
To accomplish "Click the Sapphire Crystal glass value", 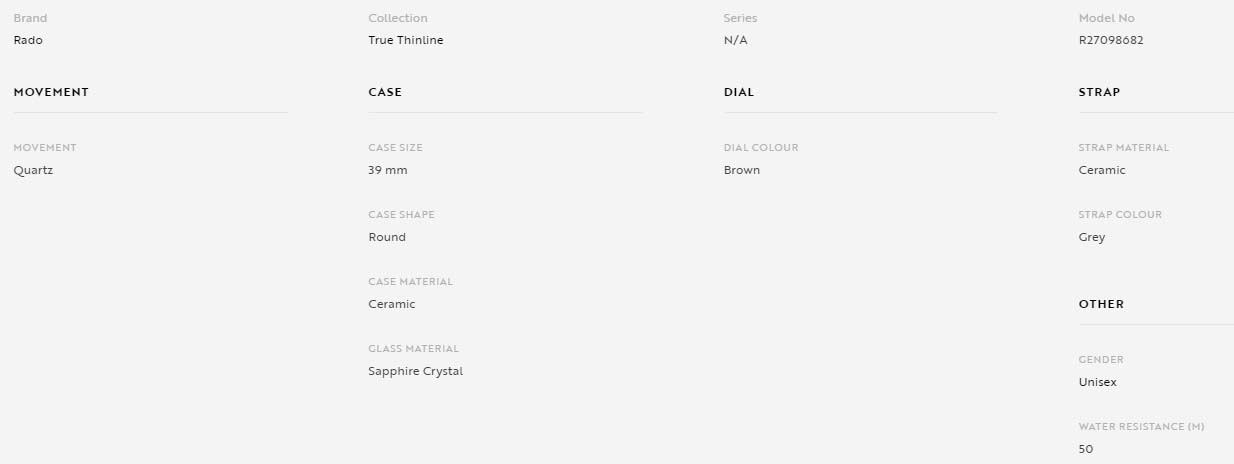I will (x=416, y=371).
